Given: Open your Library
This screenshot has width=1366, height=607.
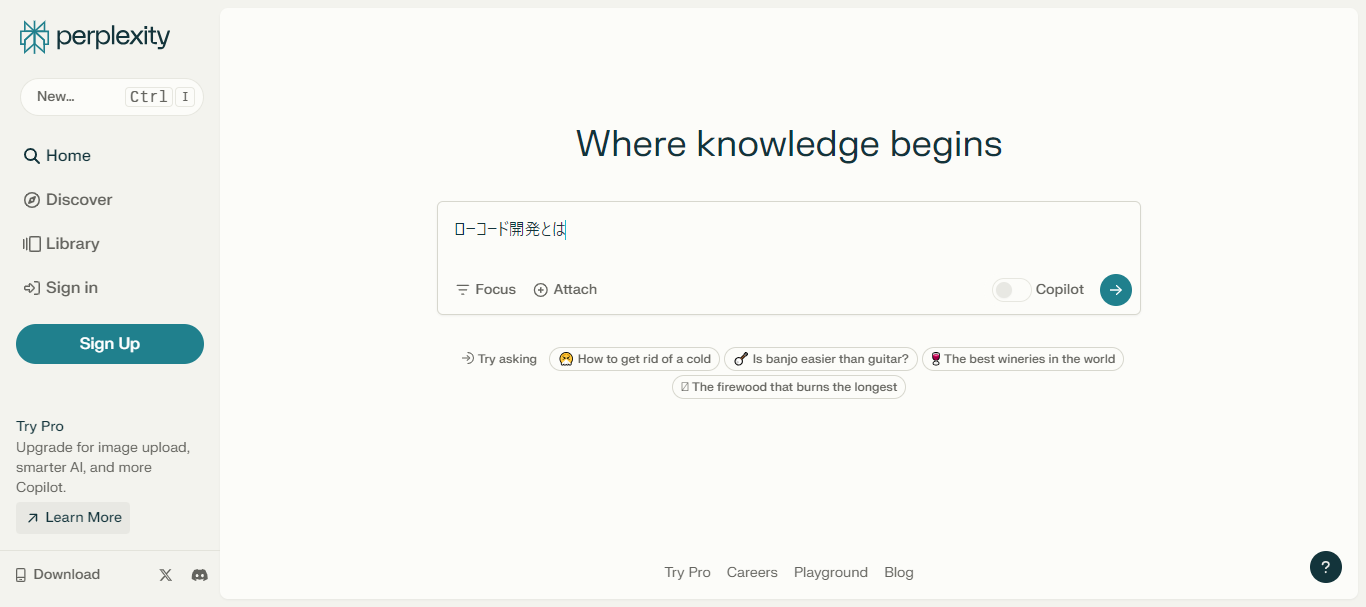Looking at the screenshot, I should pos(71,243).
